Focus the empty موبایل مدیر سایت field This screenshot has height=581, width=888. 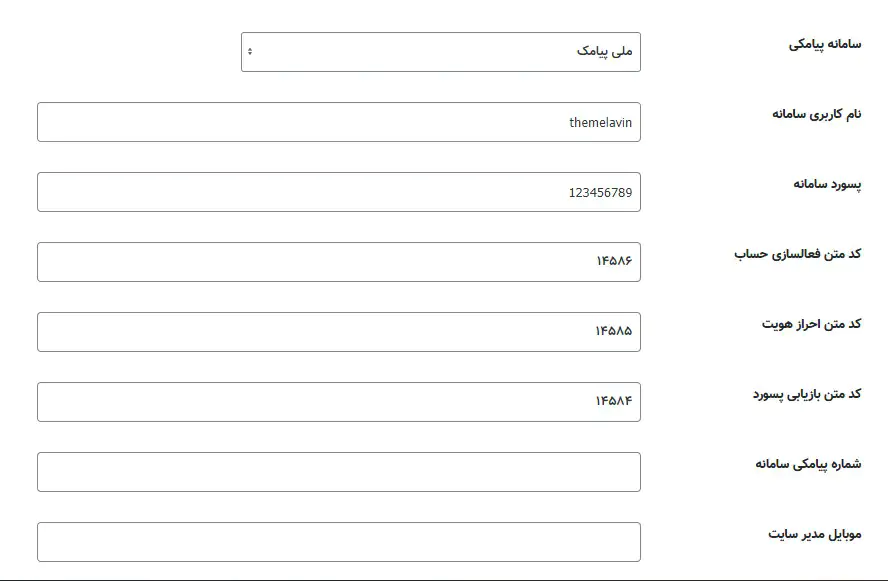pyautogui.click(x=338, y=542)
